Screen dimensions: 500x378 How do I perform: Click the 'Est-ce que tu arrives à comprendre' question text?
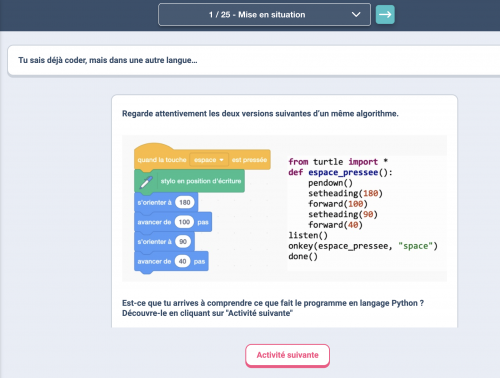tap(273, 303)
